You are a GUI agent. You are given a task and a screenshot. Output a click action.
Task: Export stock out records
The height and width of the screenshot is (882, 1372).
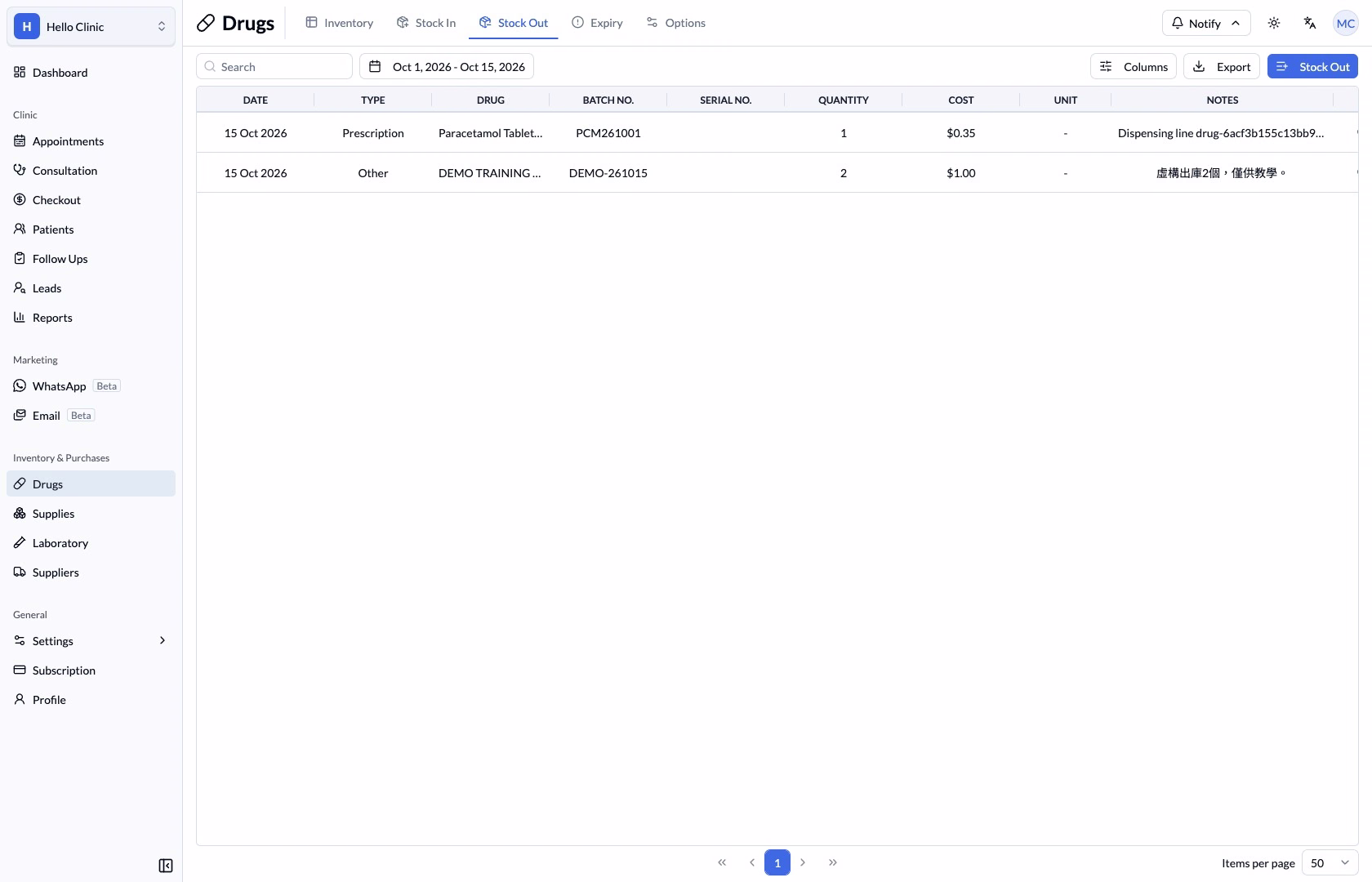click(x=1222, y=67)
